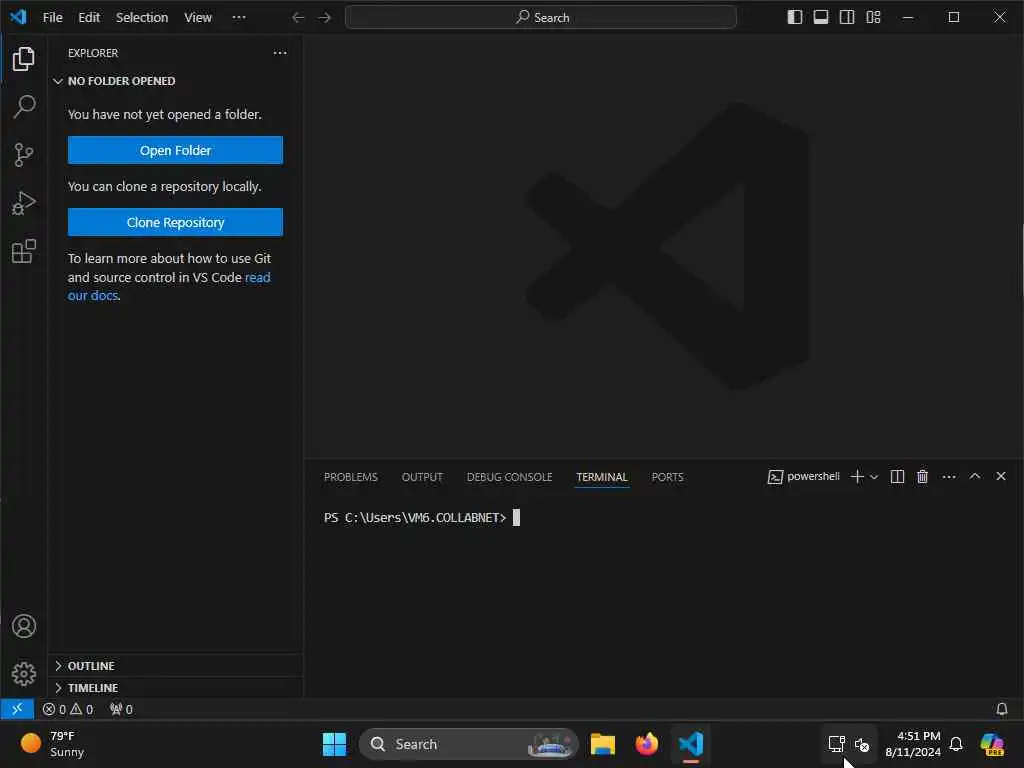Viewport: 1024px width, 768px height.
Task: Switch to the Problems tab
Action: (350, 477)
